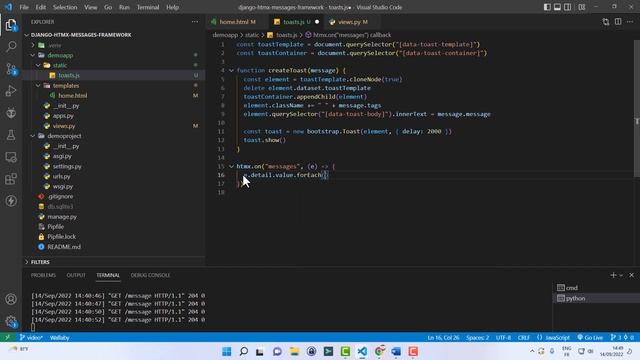Close the terminal panel
Screen dimensions: 640x360
point(631,275)
